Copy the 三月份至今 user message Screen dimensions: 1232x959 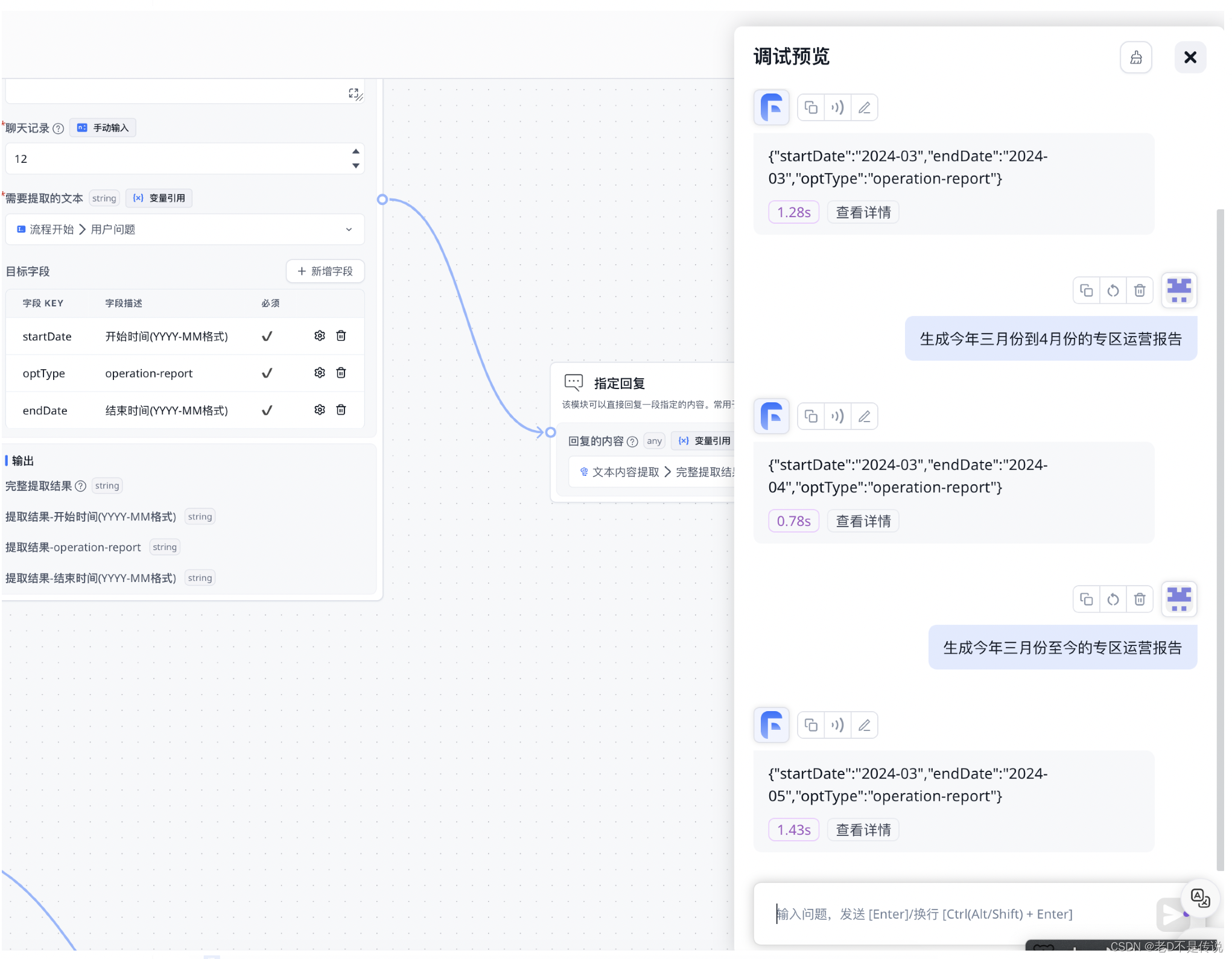[x=1086, y=600]
